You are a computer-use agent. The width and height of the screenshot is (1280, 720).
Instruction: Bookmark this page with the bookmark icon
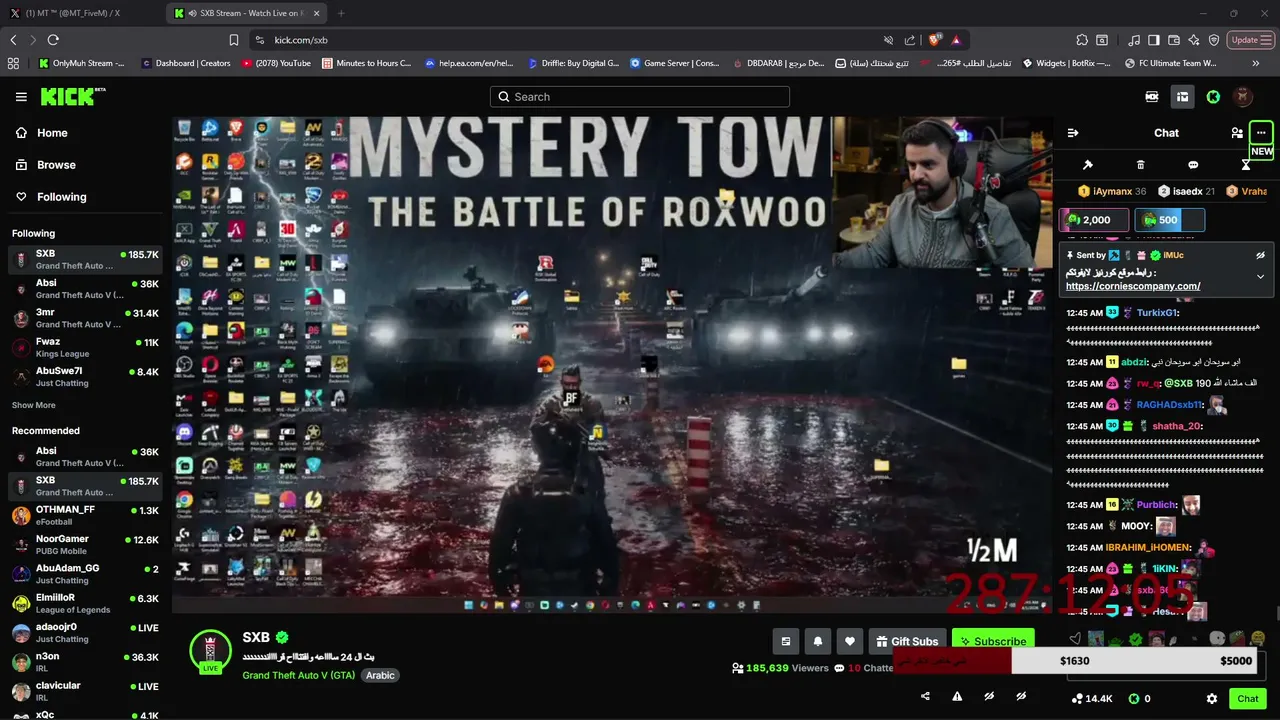click(x=234, y=40)
